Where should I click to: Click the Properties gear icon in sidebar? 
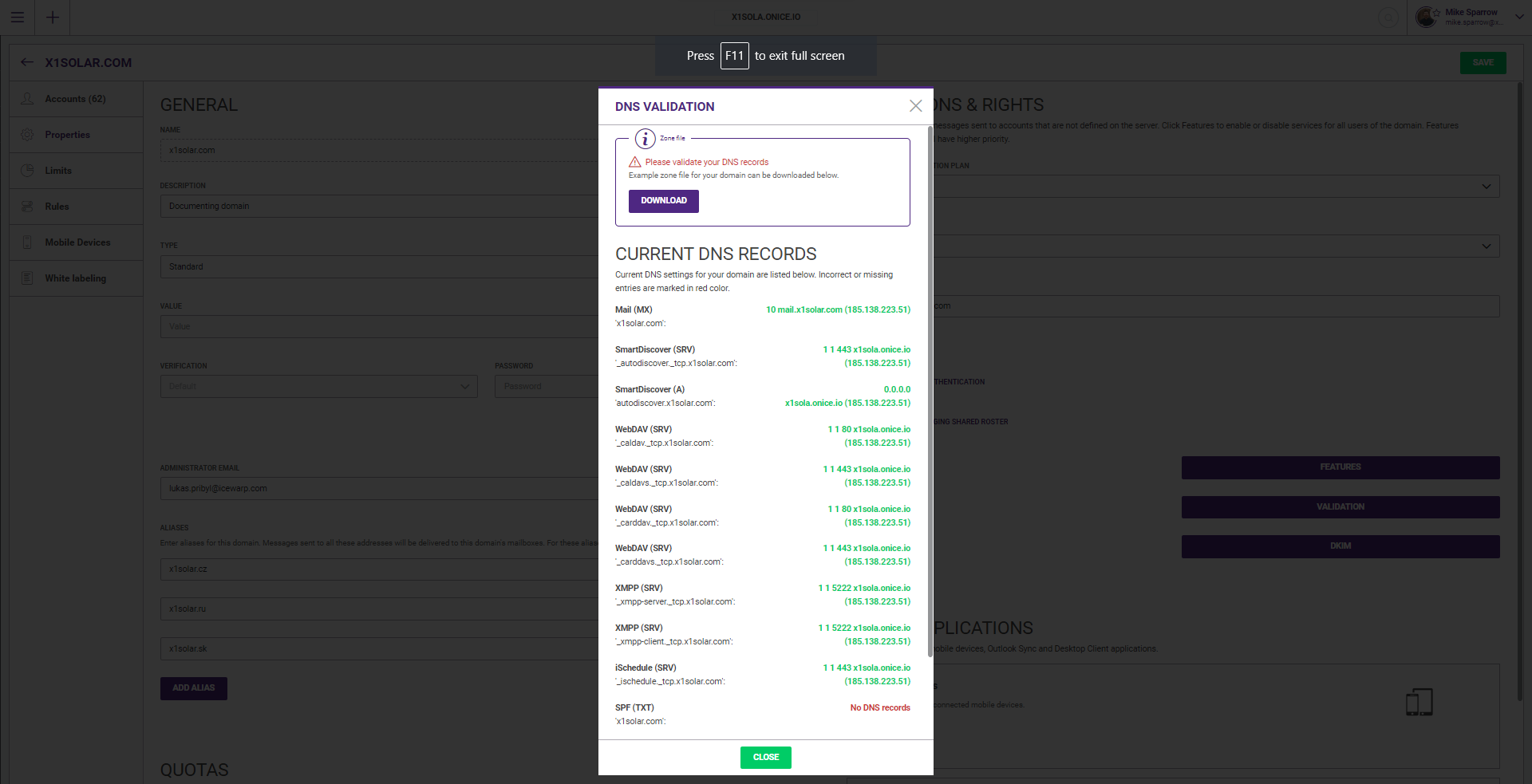tap(27, 135)
